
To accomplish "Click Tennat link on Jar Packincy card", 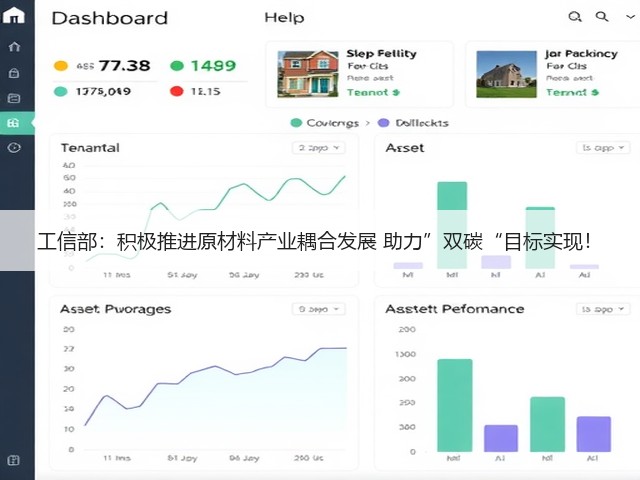I will pyautogui.click(x=572, y=92).
